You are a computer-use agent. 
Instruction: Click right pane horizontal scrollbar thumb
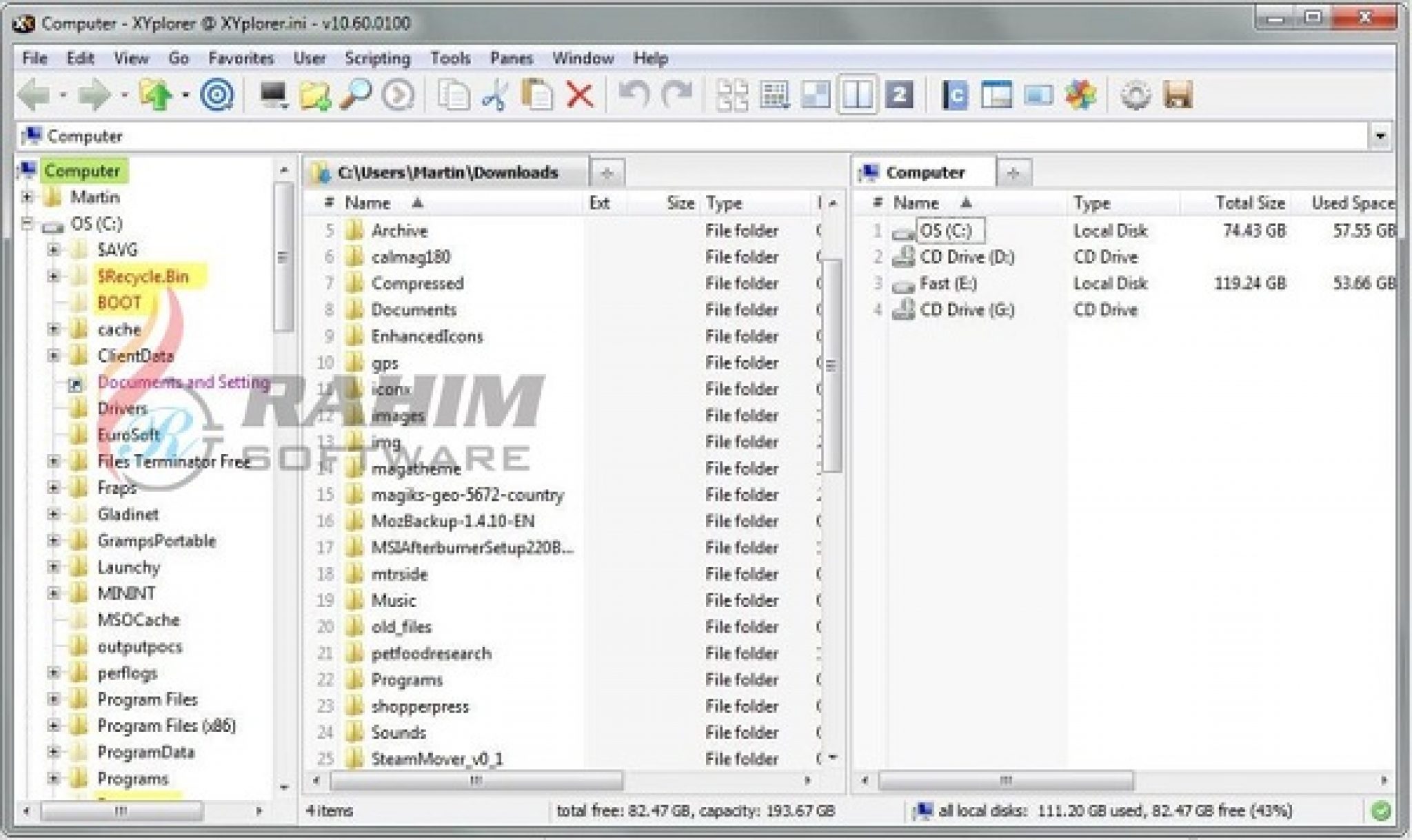click(1006, 781)
